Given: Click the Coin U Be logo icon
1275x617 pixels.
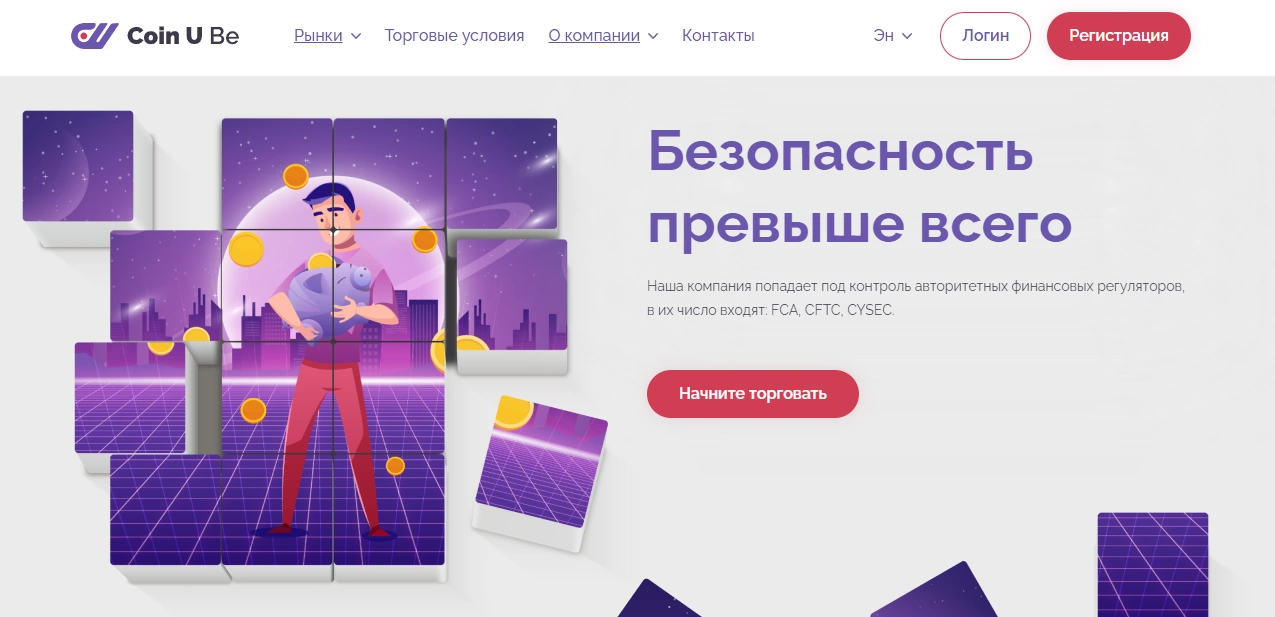Looking at the screenshot, I should pyautogui.click(x=94, y=36).
